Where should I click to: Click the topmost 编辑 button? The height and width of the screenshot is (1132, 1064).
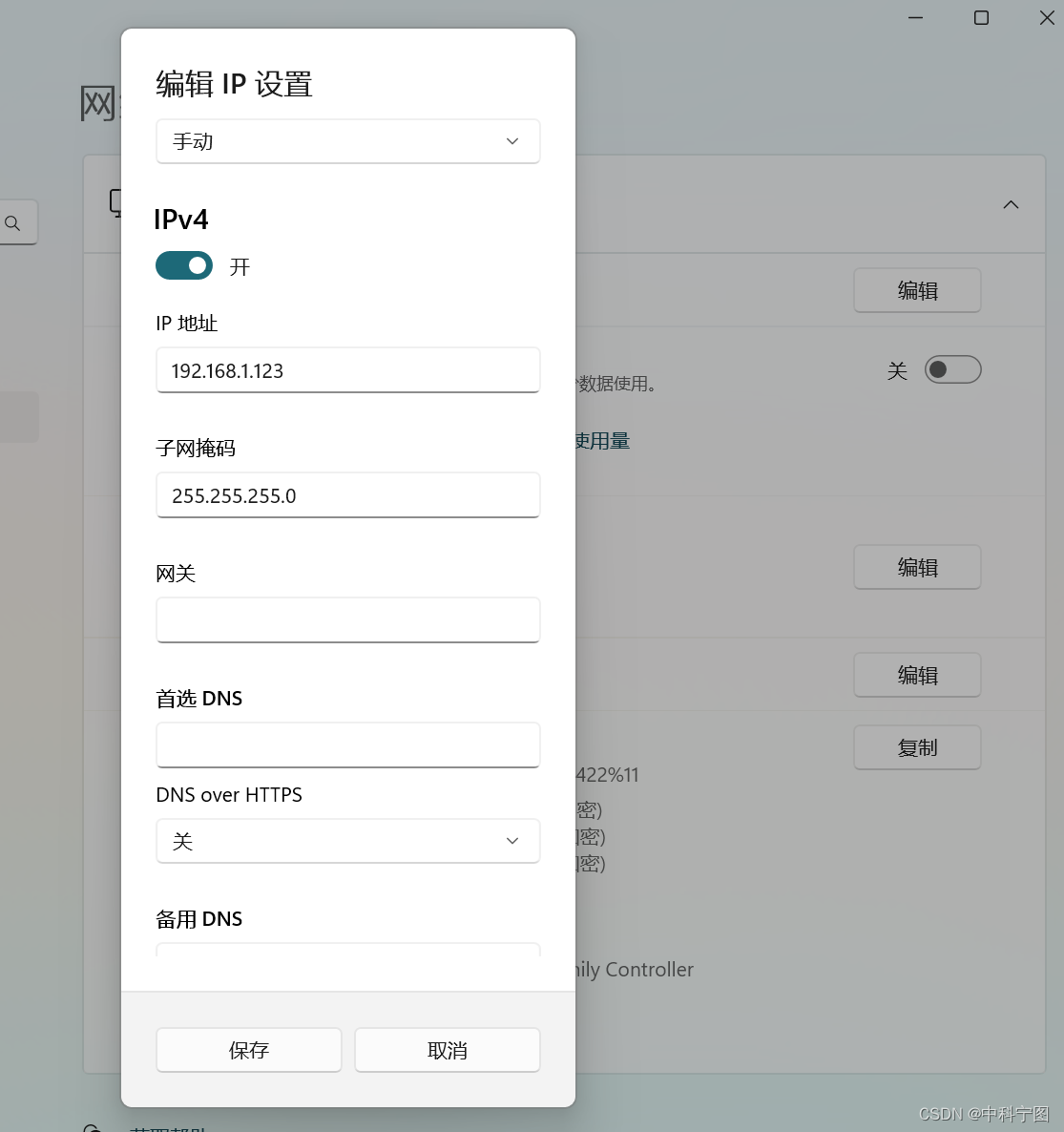tap(916, 290)
